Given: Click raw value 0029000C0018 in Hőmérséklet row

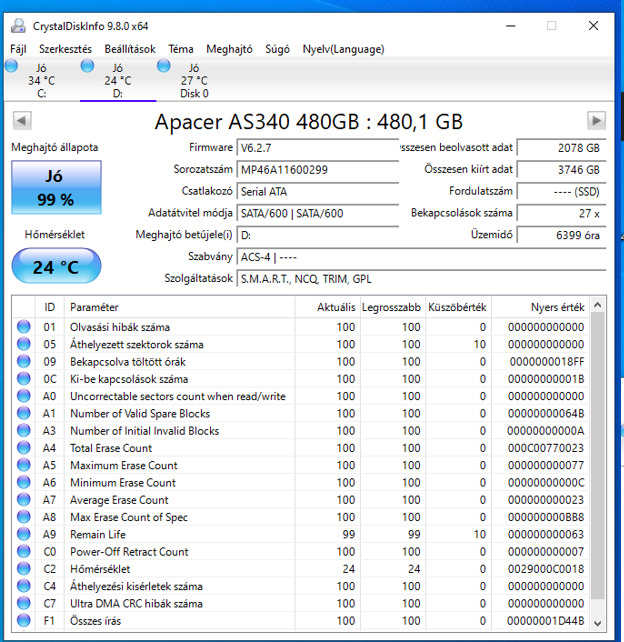Looking at the screenshot, I should [546, 569].
